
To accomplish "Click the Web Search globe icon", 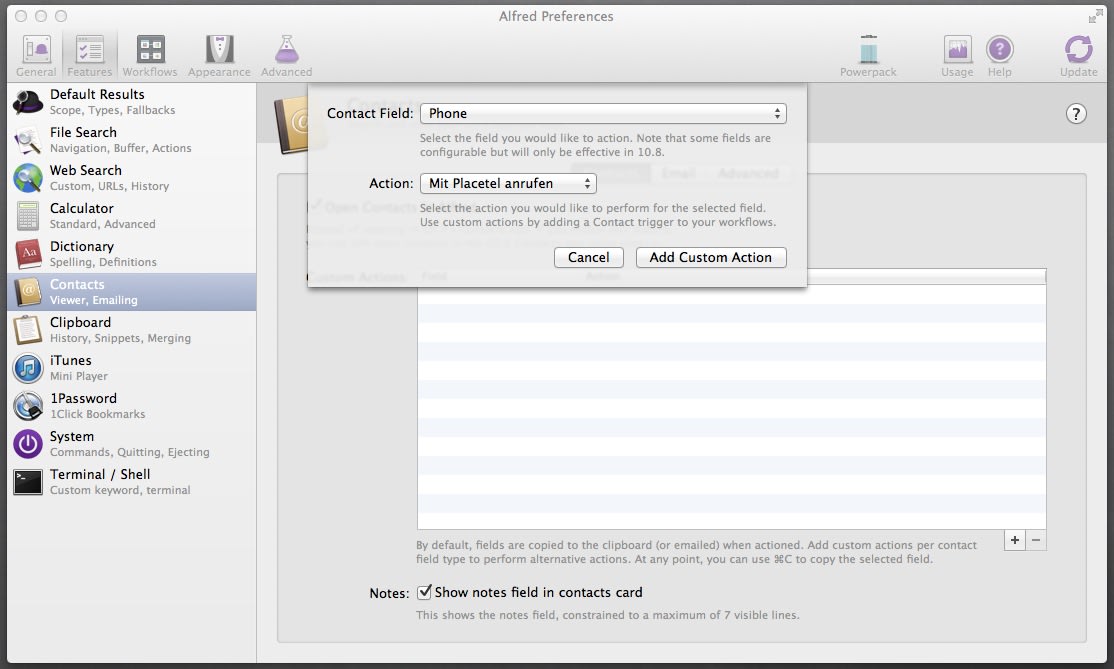I will (x=28, y=178).
